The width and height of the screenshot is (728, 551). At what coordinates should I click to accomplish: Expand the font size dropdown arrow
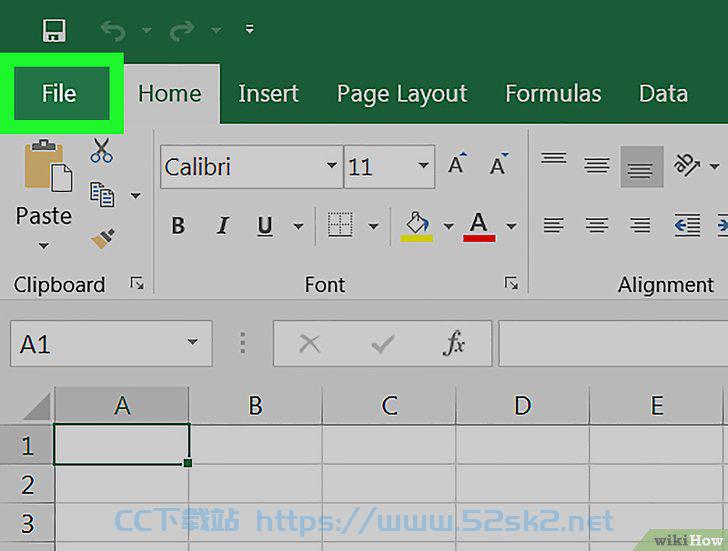pos(423,165)
